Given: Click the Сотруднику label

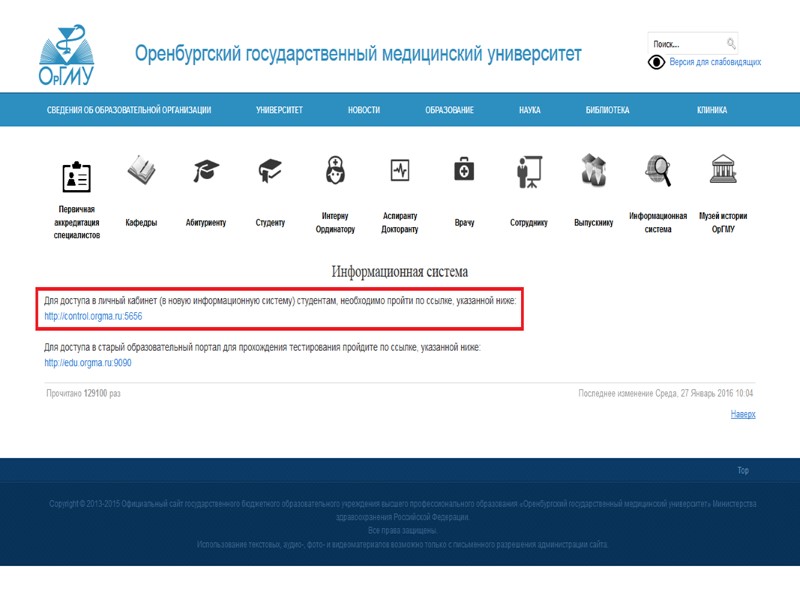Looking at the screenshot, I should 529,222.
